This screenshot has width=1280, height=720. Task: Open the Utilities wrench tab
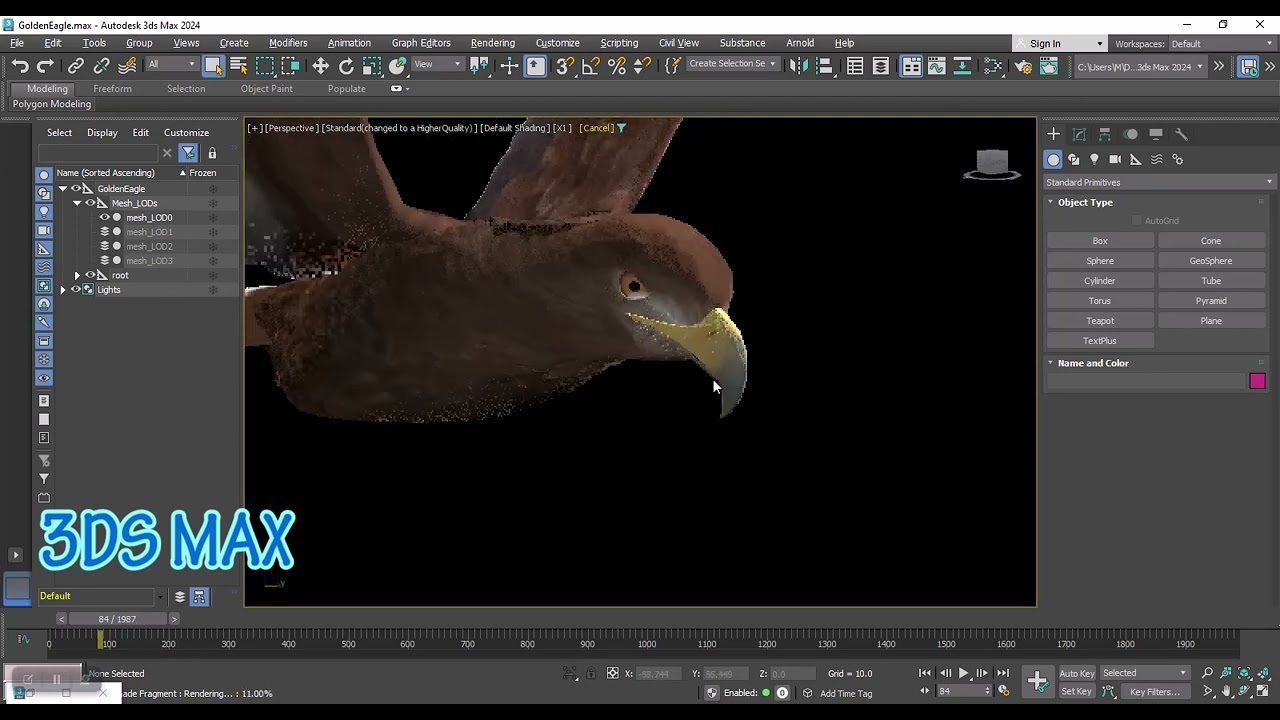coord(1181,134)
